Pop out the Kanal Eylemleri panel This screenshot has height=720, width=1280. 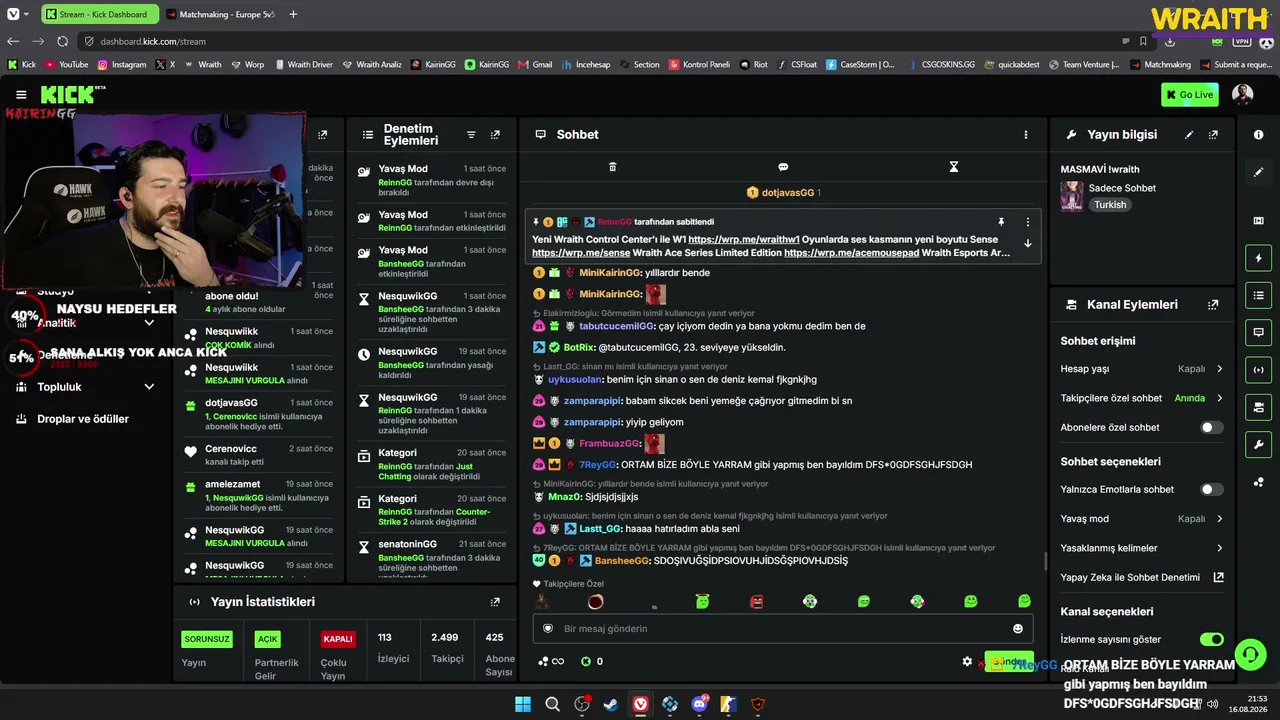tap(1213, 305)
